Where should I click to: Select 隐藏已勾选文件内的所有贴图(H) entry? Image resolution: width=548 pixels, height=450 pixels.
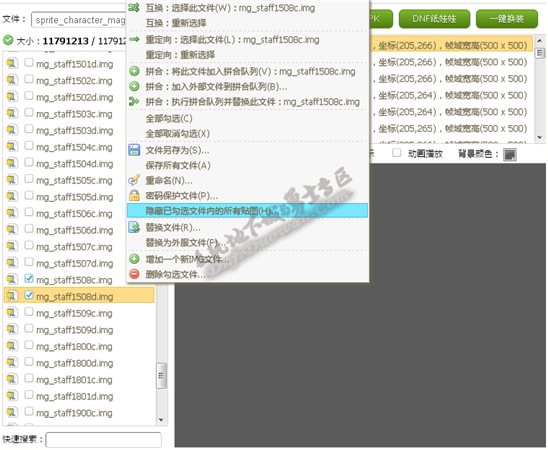(247, 211)
